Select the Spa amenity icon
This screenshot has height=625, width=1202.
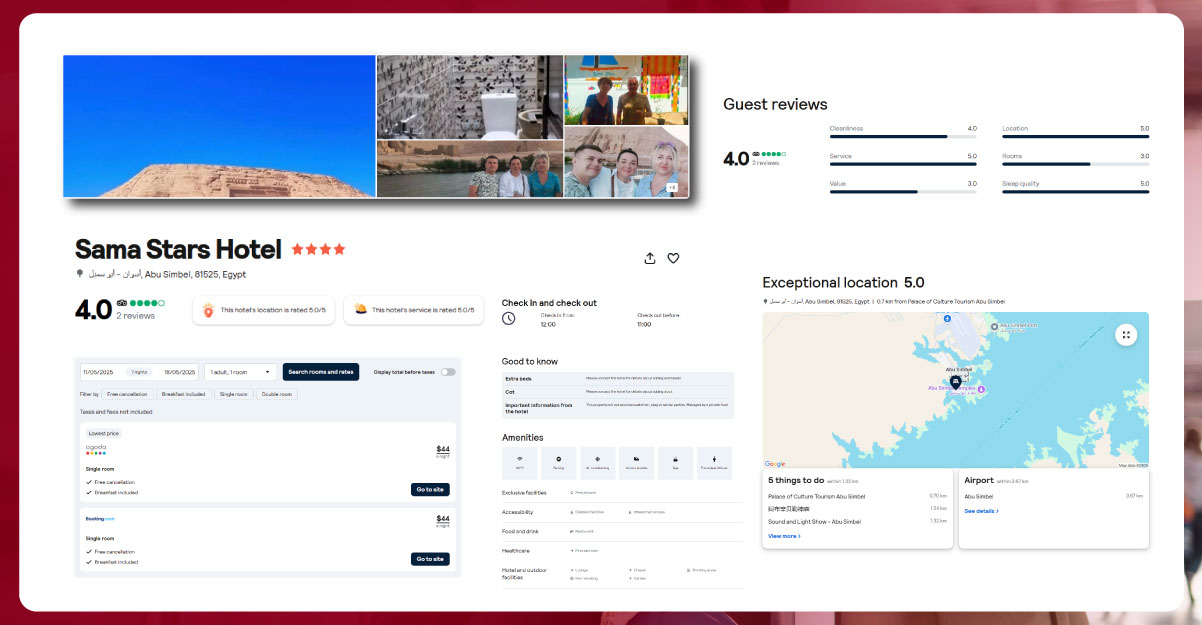(675, 460)
